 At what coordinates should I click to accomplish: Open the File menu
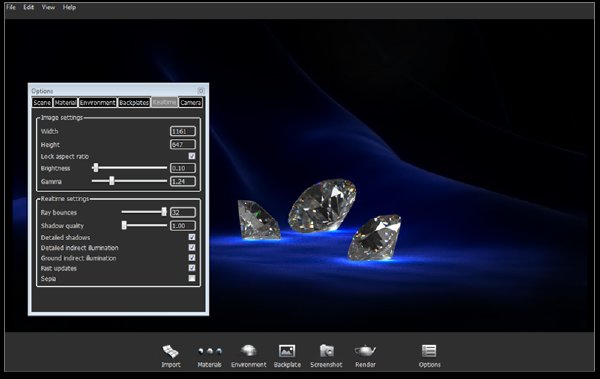11,7
